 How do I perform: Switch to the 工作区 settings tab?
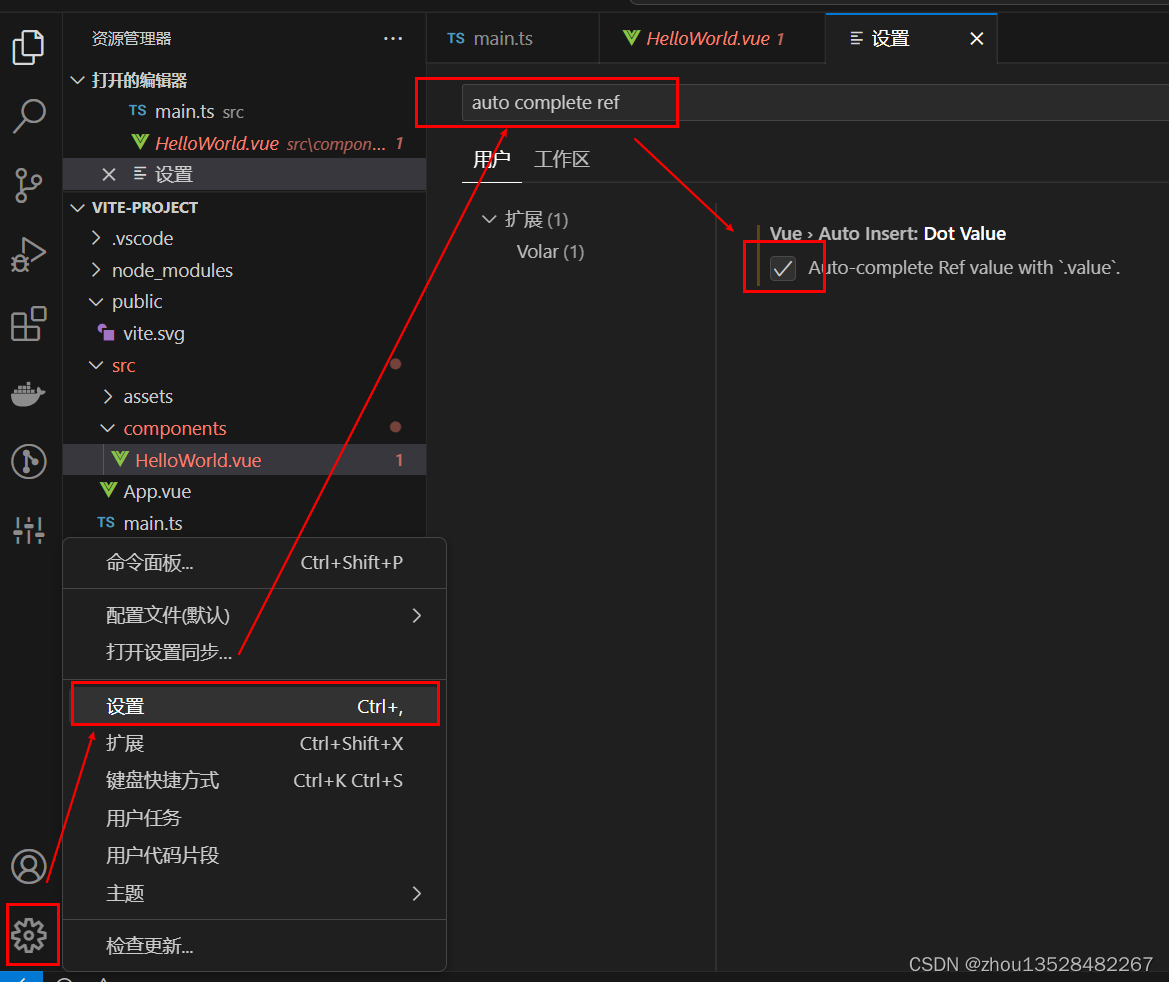tap(561, 158)
